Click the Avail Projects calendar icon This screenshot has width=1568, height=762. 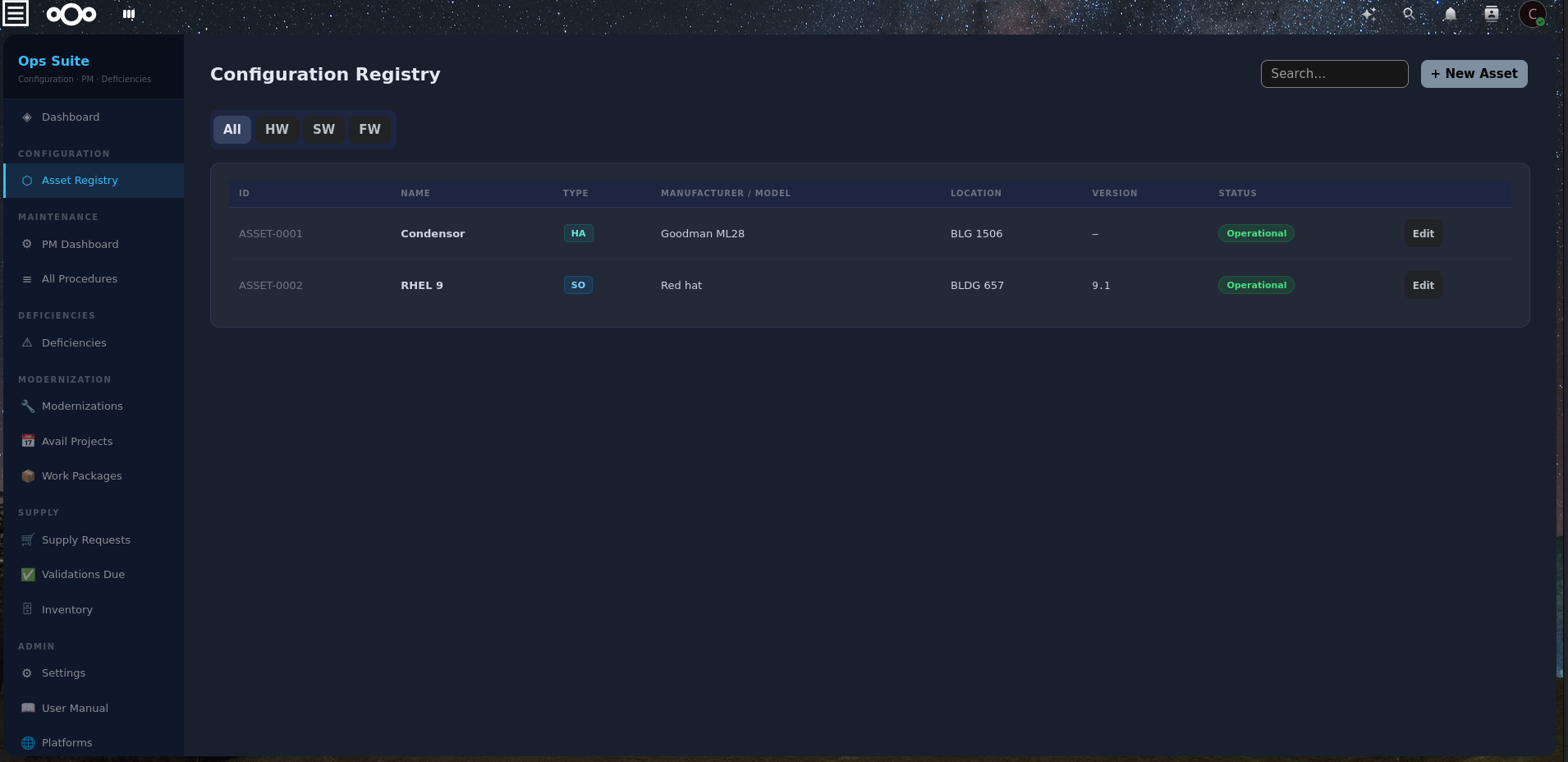tap(28, 442)
